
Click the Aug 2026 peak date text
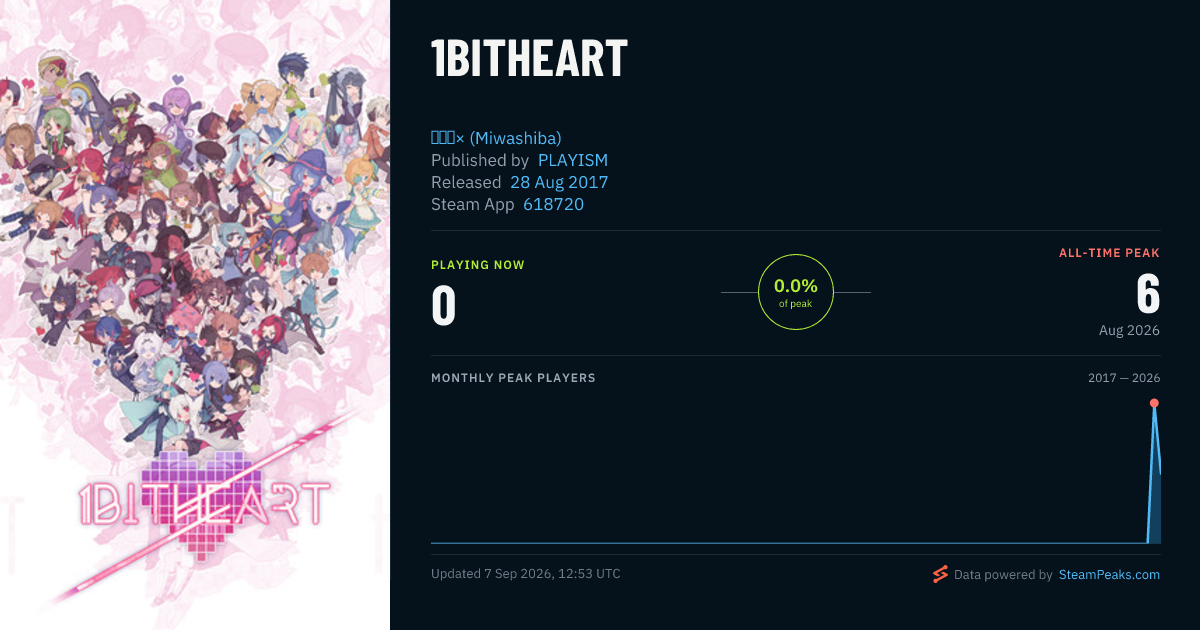click(x=1129, y=330)
